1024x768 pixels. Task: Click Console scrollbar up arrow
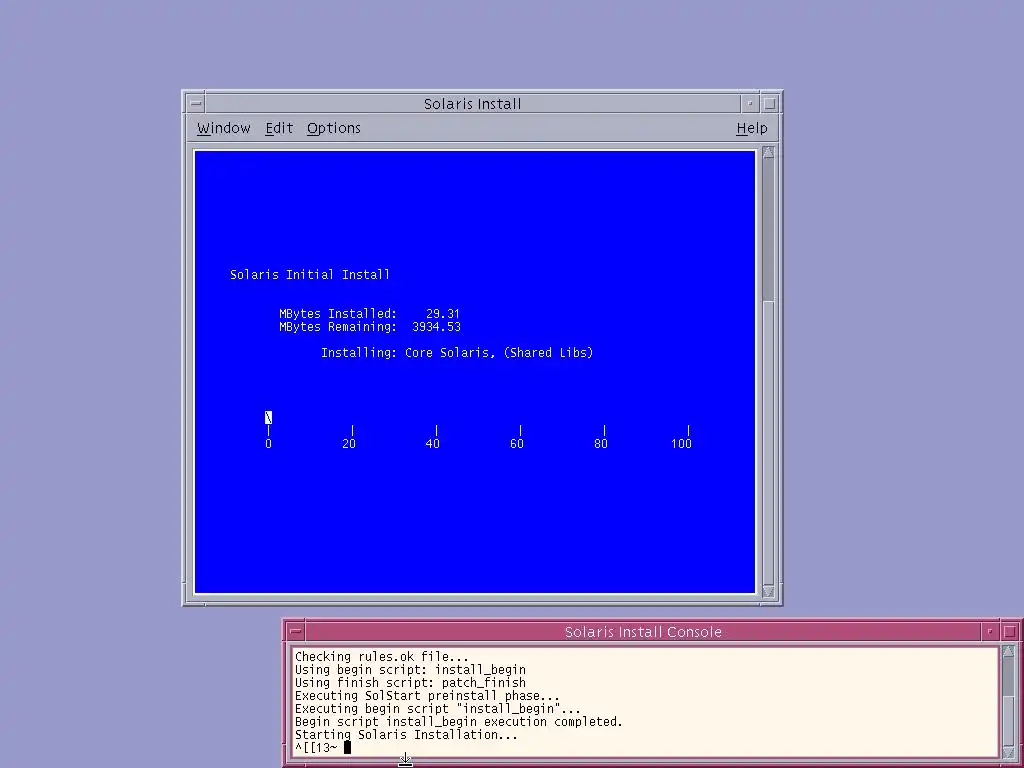[1008, 652]
